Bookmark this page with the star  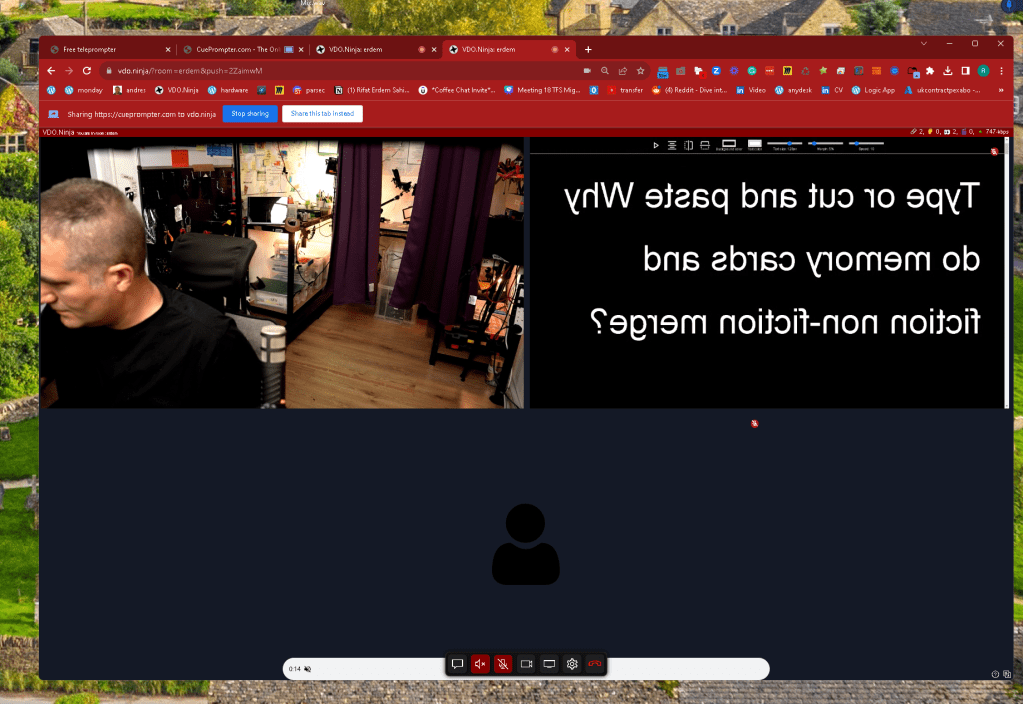pos(641,70)
